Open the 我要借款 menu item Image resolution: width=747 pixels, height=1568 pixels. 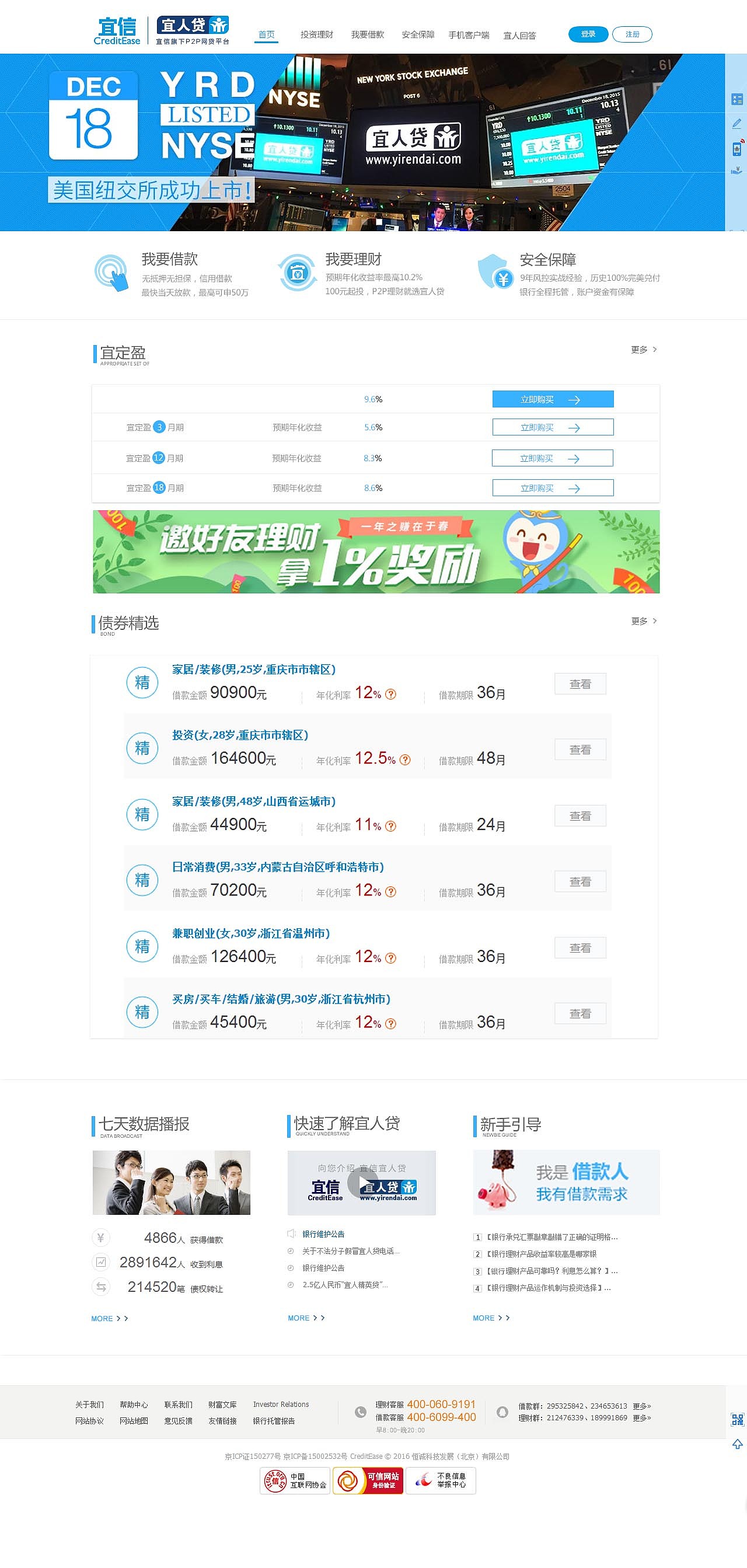coord(368,34)
